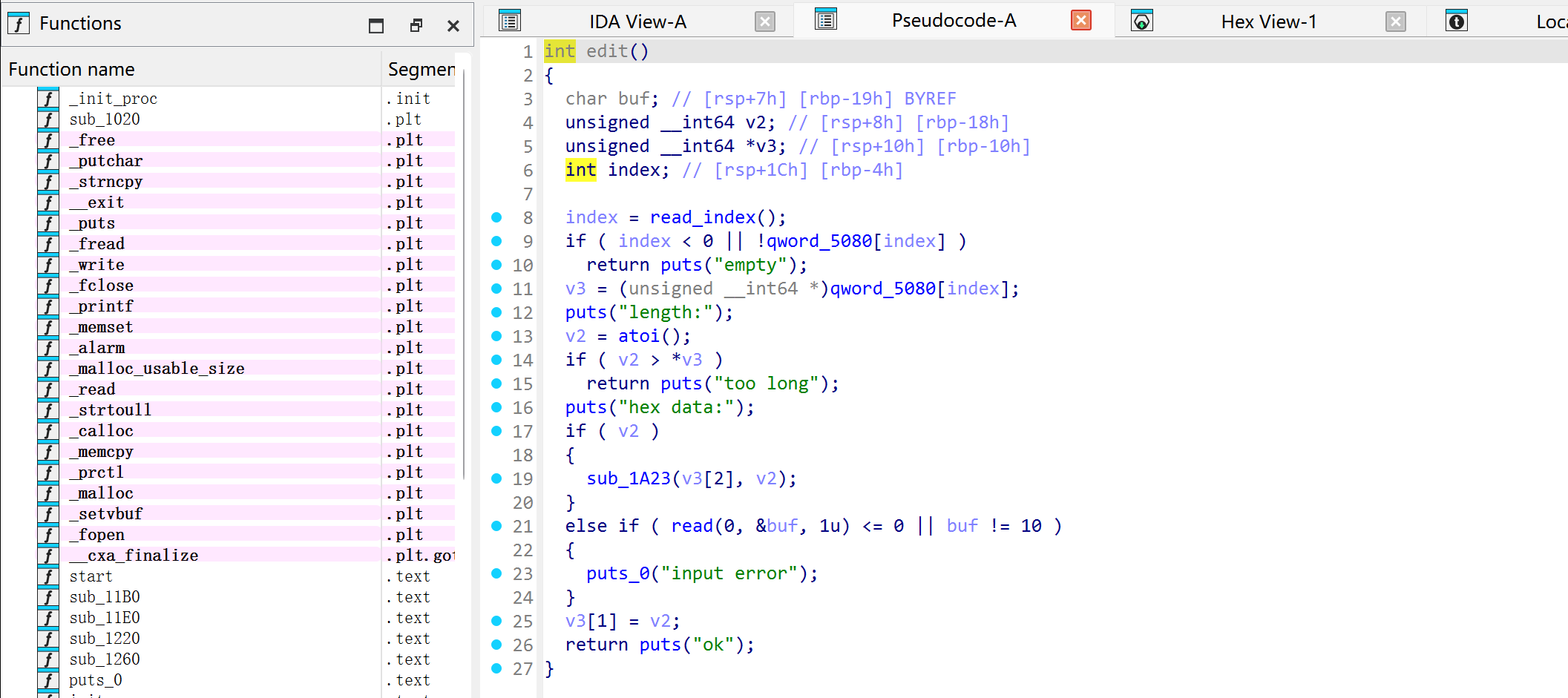Image resolution: width=1568 pixels, height=698 pixels.
Task: Close the IDA View-A tab
Action: click(765, 22)
